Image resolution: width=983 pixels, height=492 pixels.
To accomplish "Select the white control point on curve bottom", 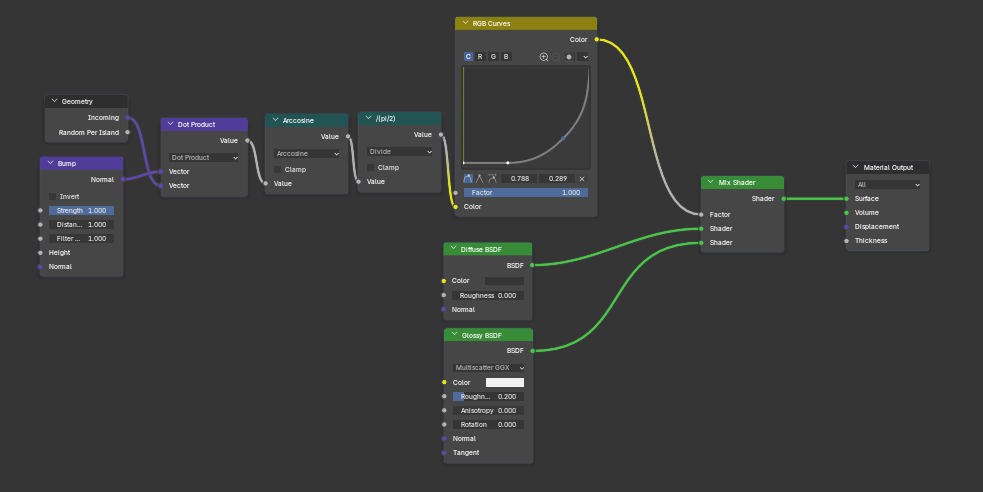I will coord(508,163).
